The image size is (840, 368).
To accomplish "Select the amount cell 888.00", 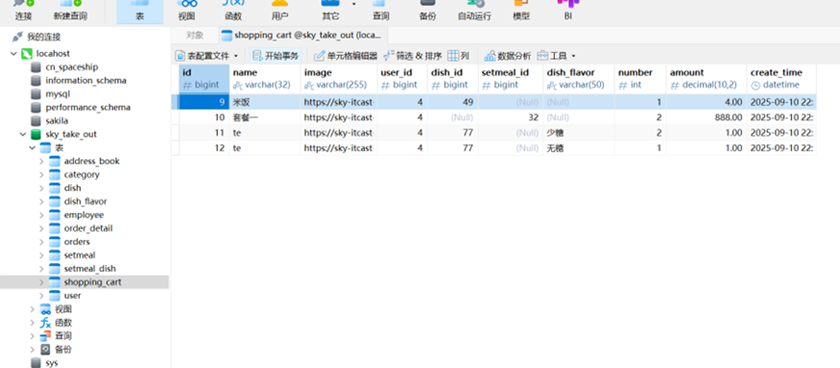I will [707, 117].
